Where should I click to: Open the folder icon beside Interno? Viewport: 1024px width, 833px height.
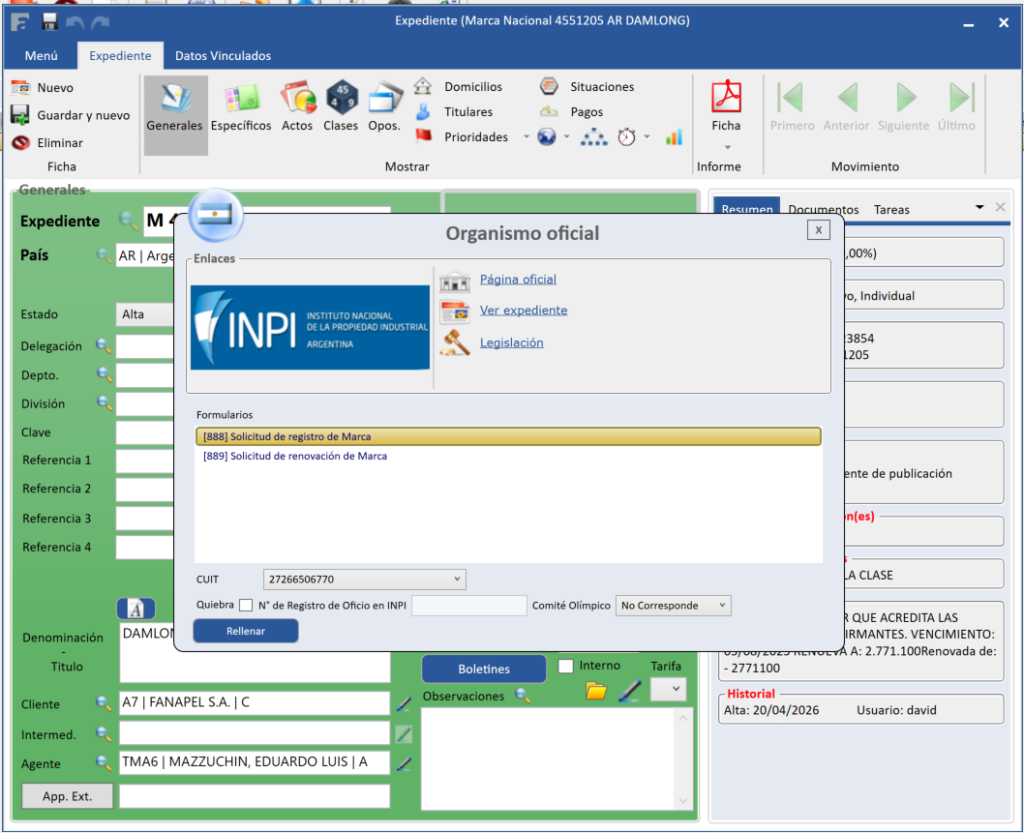pos(596,690)
